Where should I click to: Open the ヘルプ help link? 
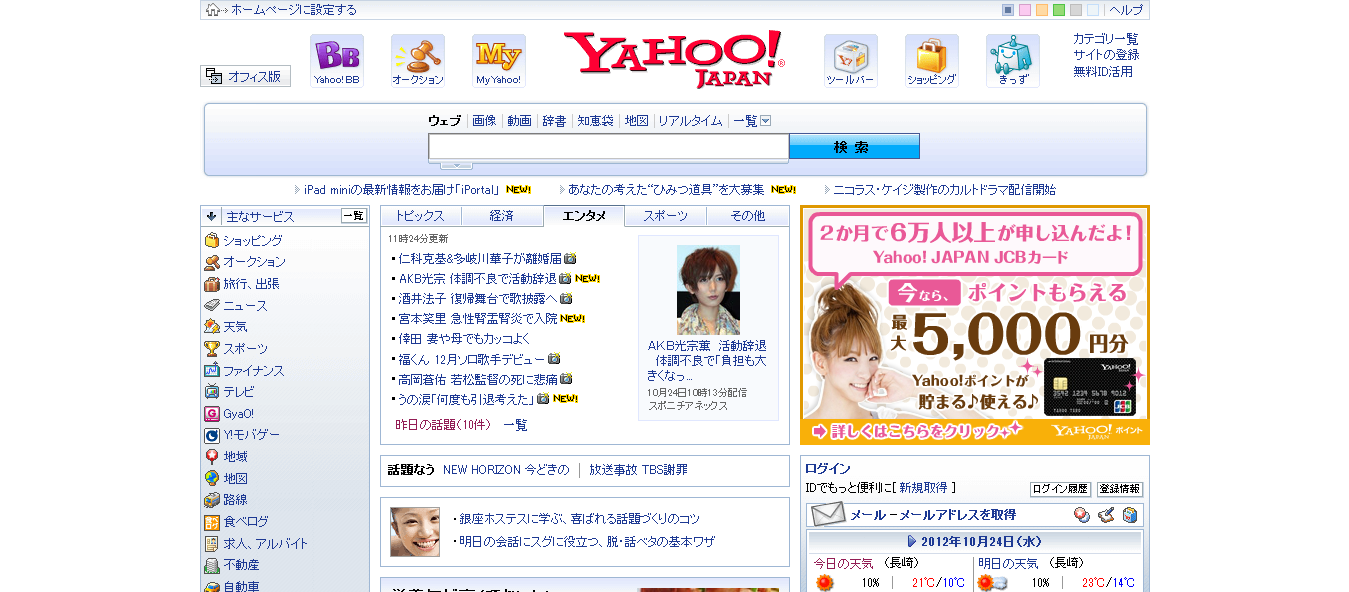[x=1125, y=10]
